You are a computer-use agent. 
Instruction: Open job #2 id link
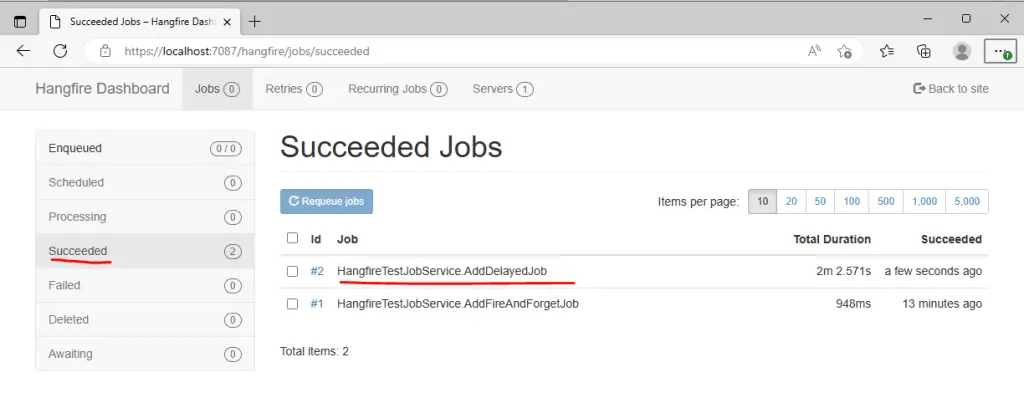[317, 271]
